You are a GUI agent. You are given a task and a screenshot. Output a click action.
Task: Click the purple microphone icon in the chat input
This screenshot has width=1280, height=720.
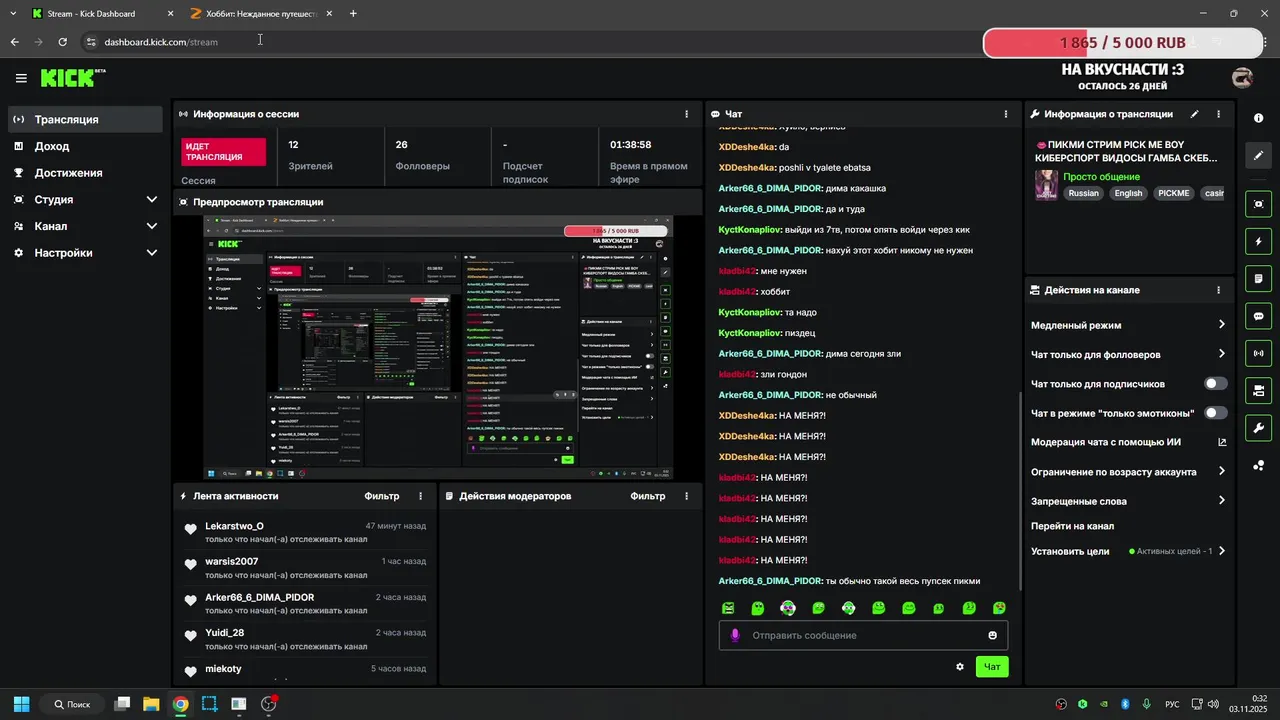pyautogui.click(x=735, y=635)
